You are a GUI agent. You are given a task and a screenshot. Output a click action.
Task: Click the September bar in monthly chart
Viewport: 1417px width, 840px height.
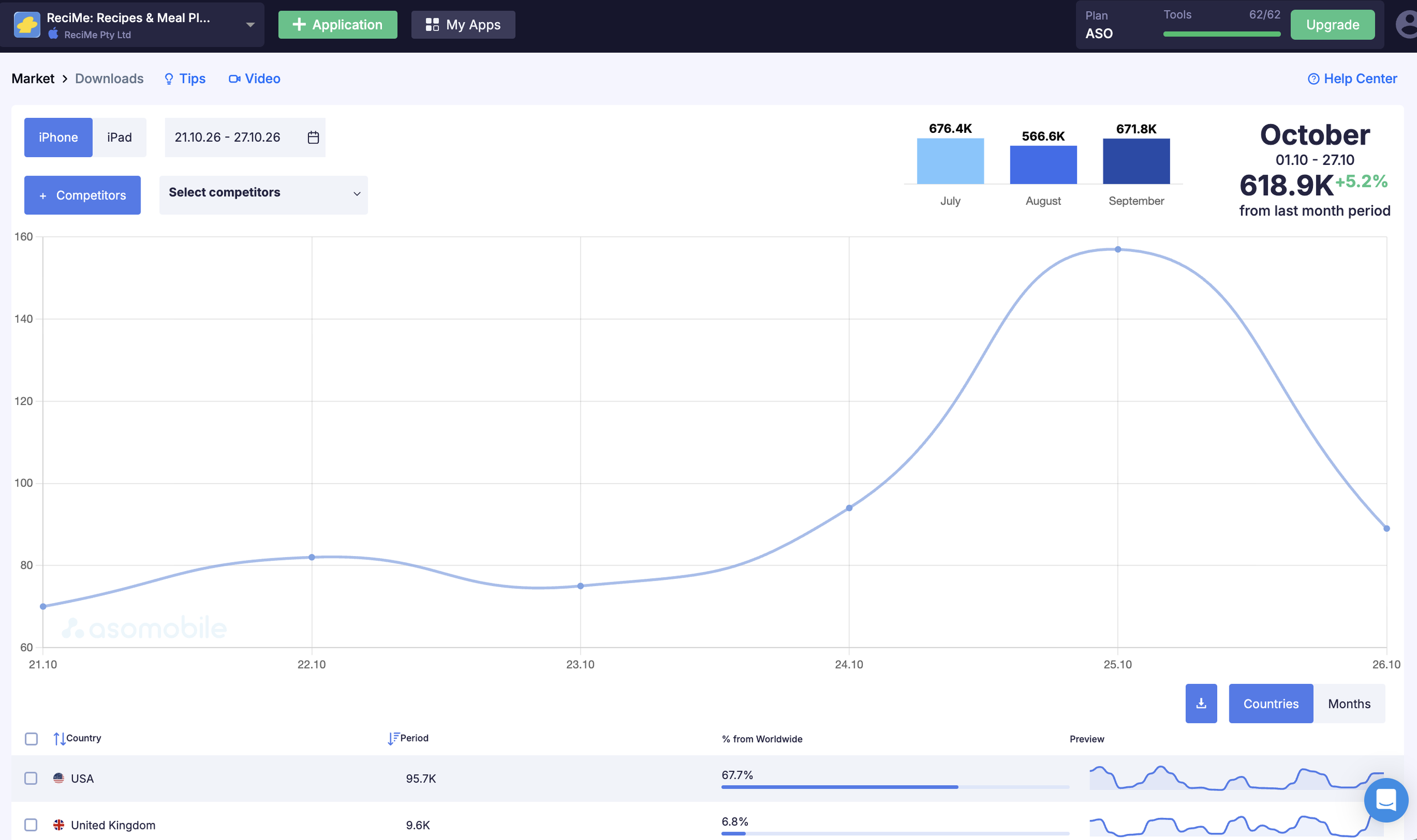(x=1136, y=162)
